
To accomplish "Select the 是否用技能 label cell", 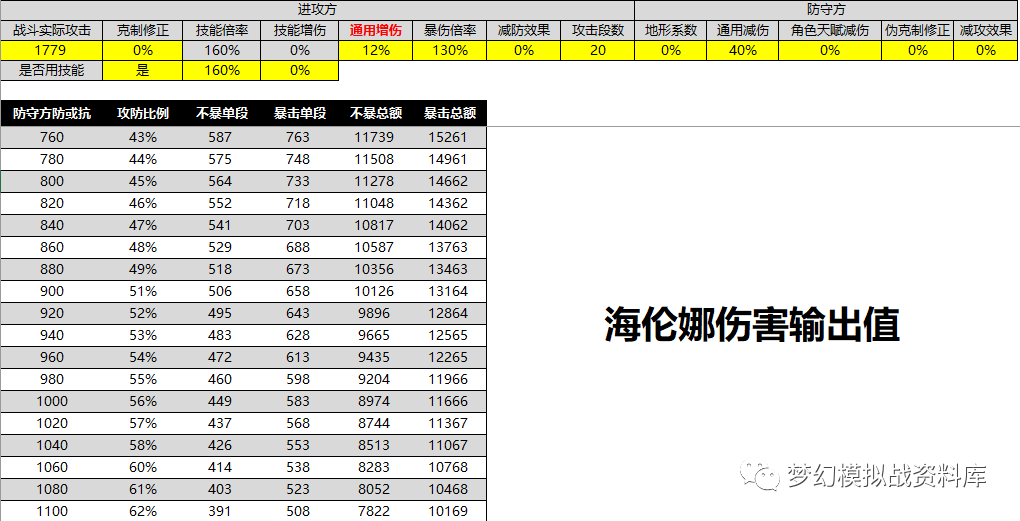I will [x=52, y=71].
